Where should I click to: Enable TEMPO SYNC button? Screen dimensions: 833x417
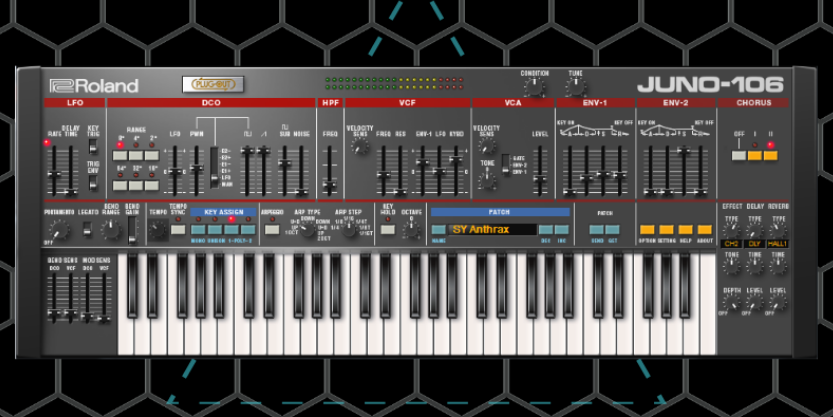pos(178,229)
